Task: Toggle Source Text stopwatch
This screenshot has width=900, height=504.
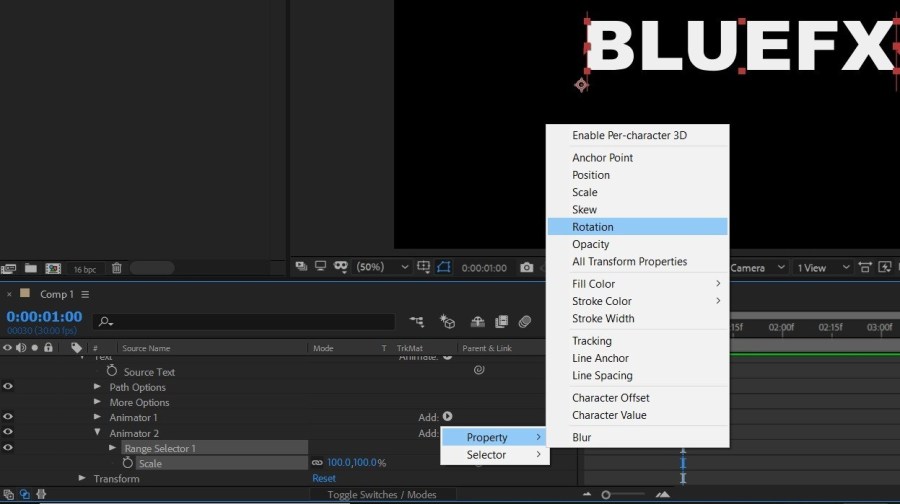Action: (112, 371)
